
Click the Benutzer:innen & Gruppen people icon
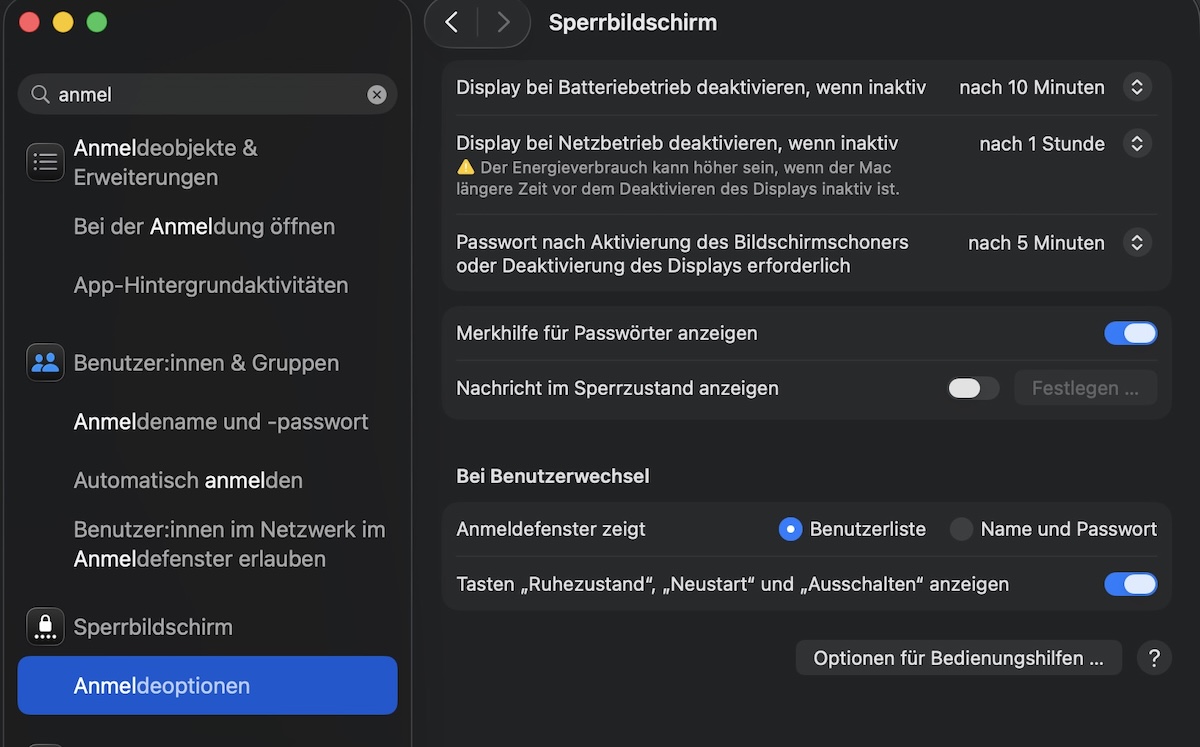point(45,363)
